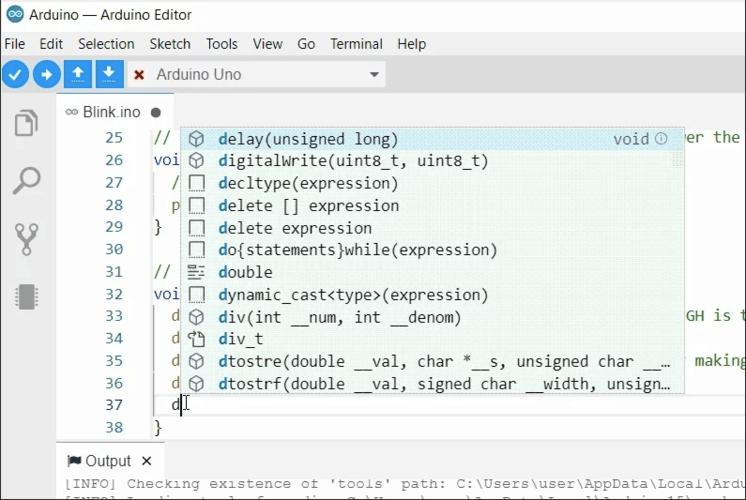Click snippet icon beside delete expression
Screen dimensions: 746x500
(196, 228)
